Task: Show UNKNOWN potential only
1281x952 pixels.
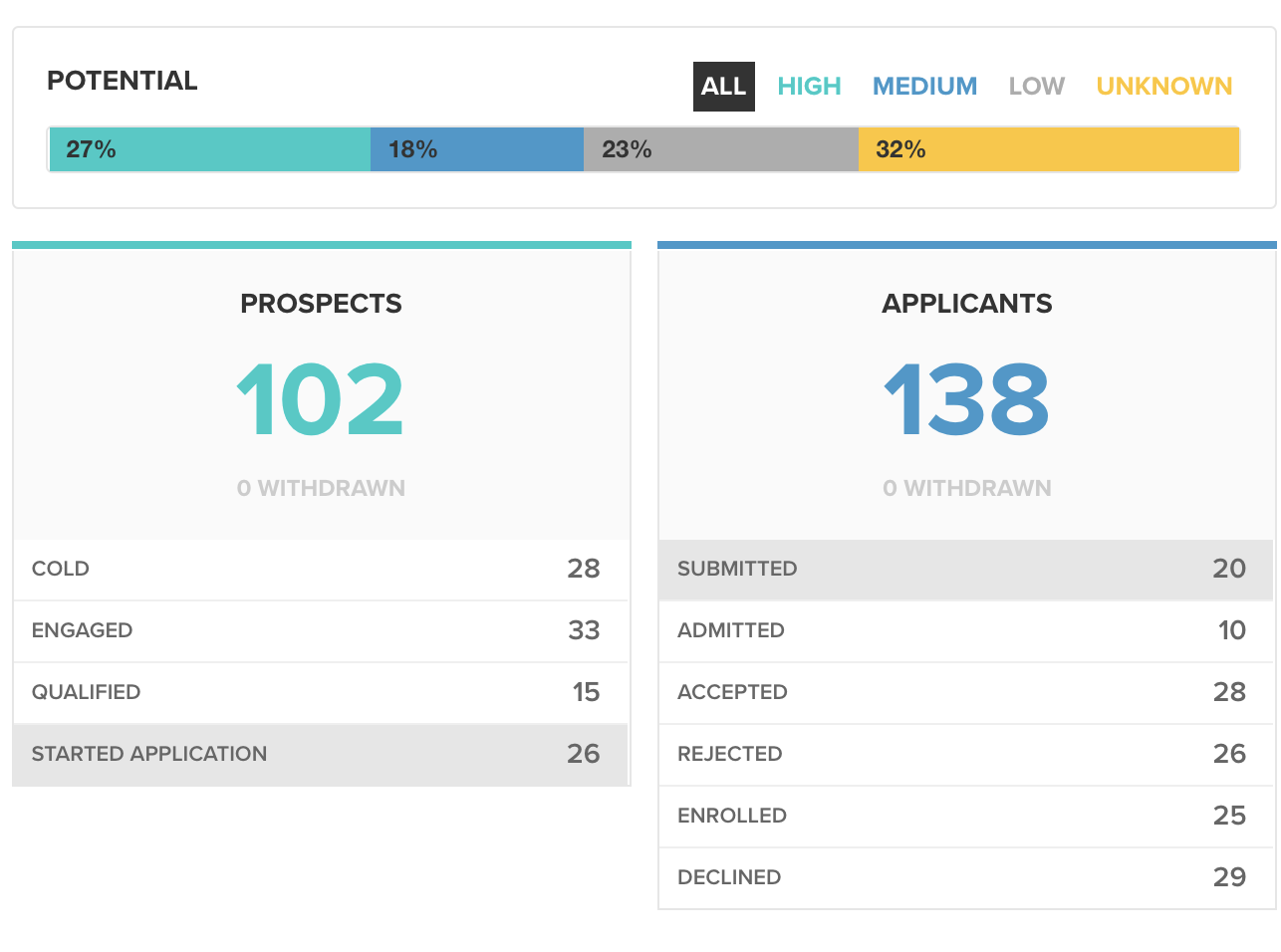Action: click(x=1163, y=87)
